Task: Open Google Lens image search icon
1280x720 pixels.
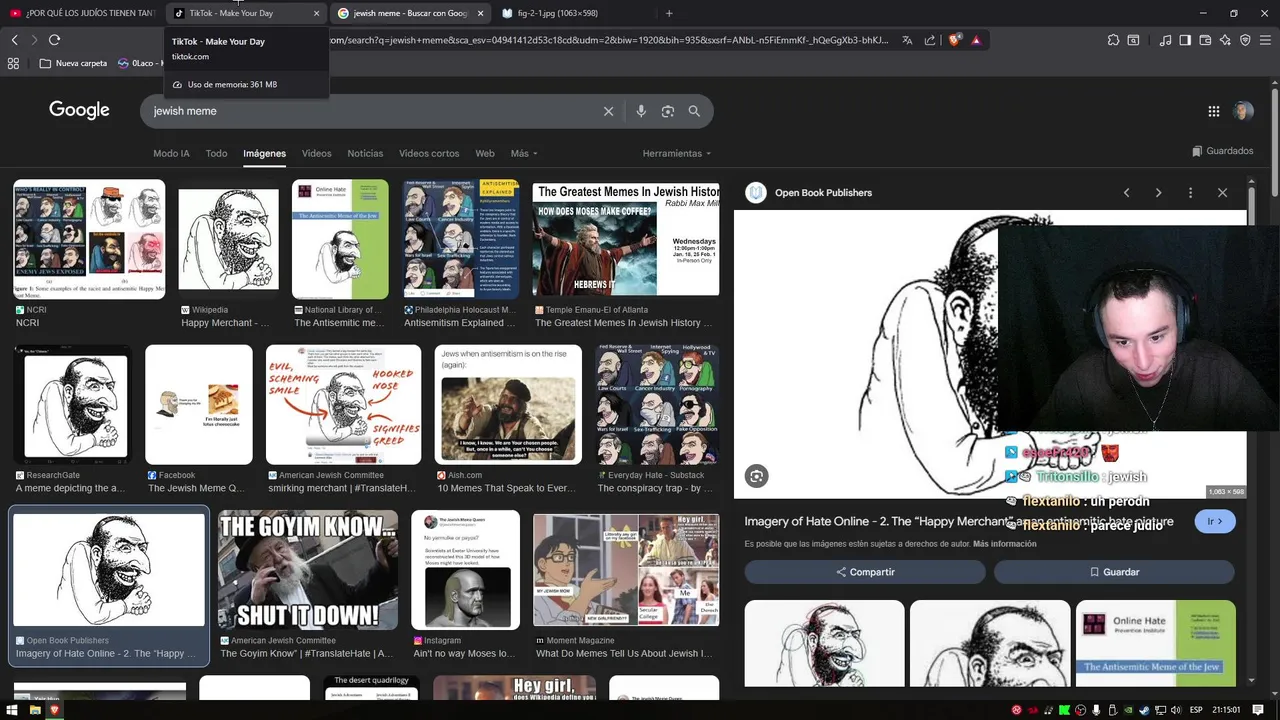Action: [x=668, y=111]
